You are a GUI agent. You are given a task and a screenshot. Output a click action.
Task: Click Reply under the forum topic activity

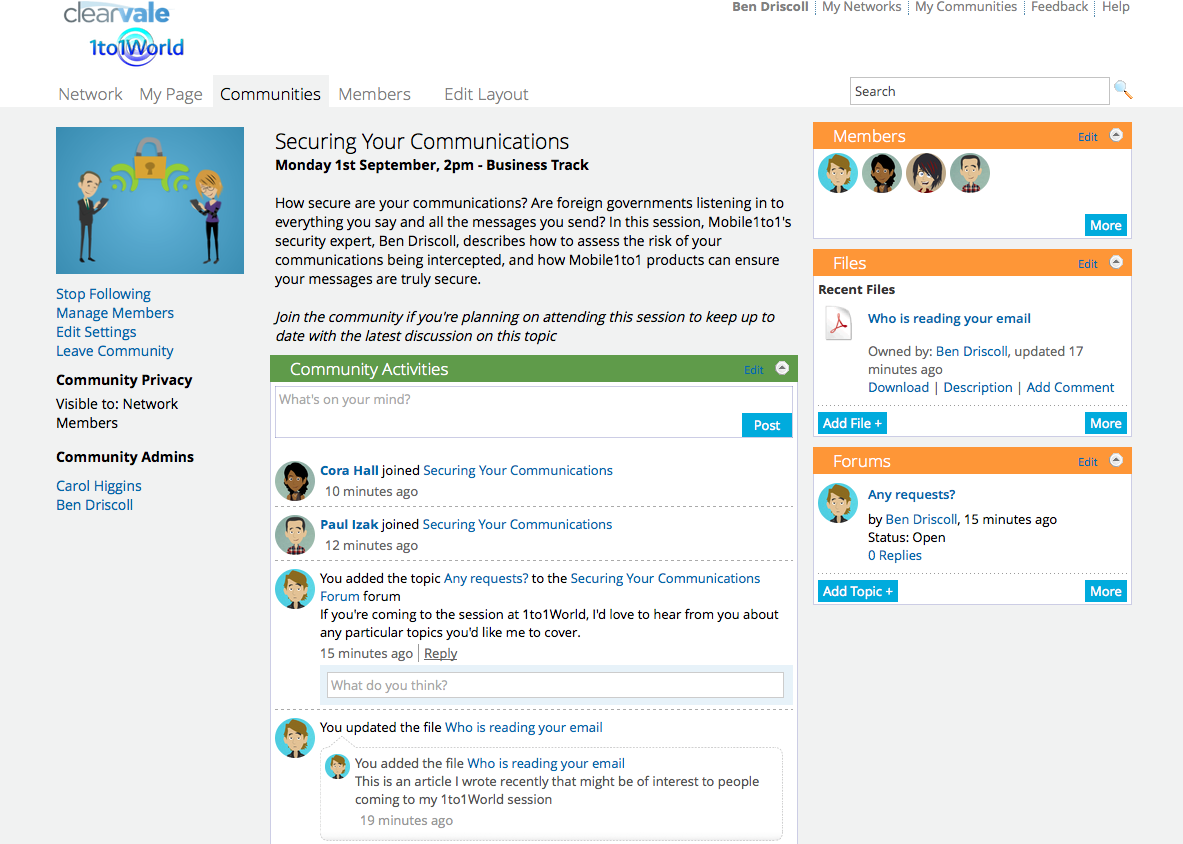[441, 653]
